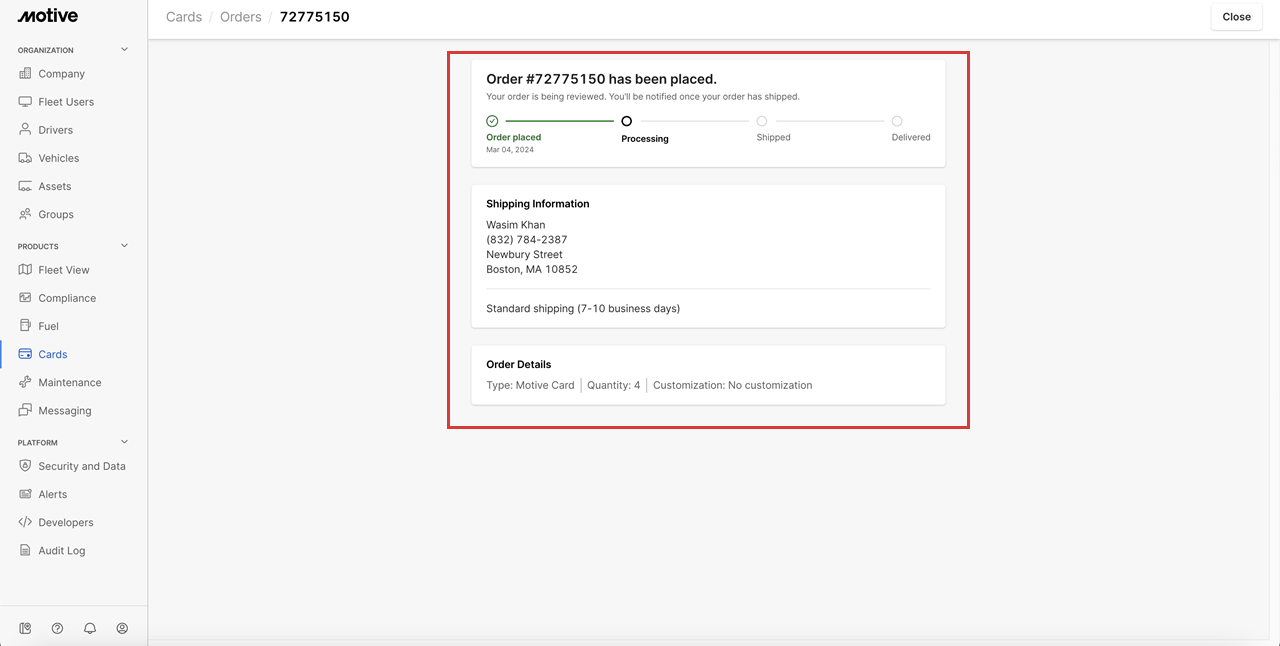This screenshot has height=646, width=1280.
Task: Select Audit Log menu item
Action: coord(61,551)
